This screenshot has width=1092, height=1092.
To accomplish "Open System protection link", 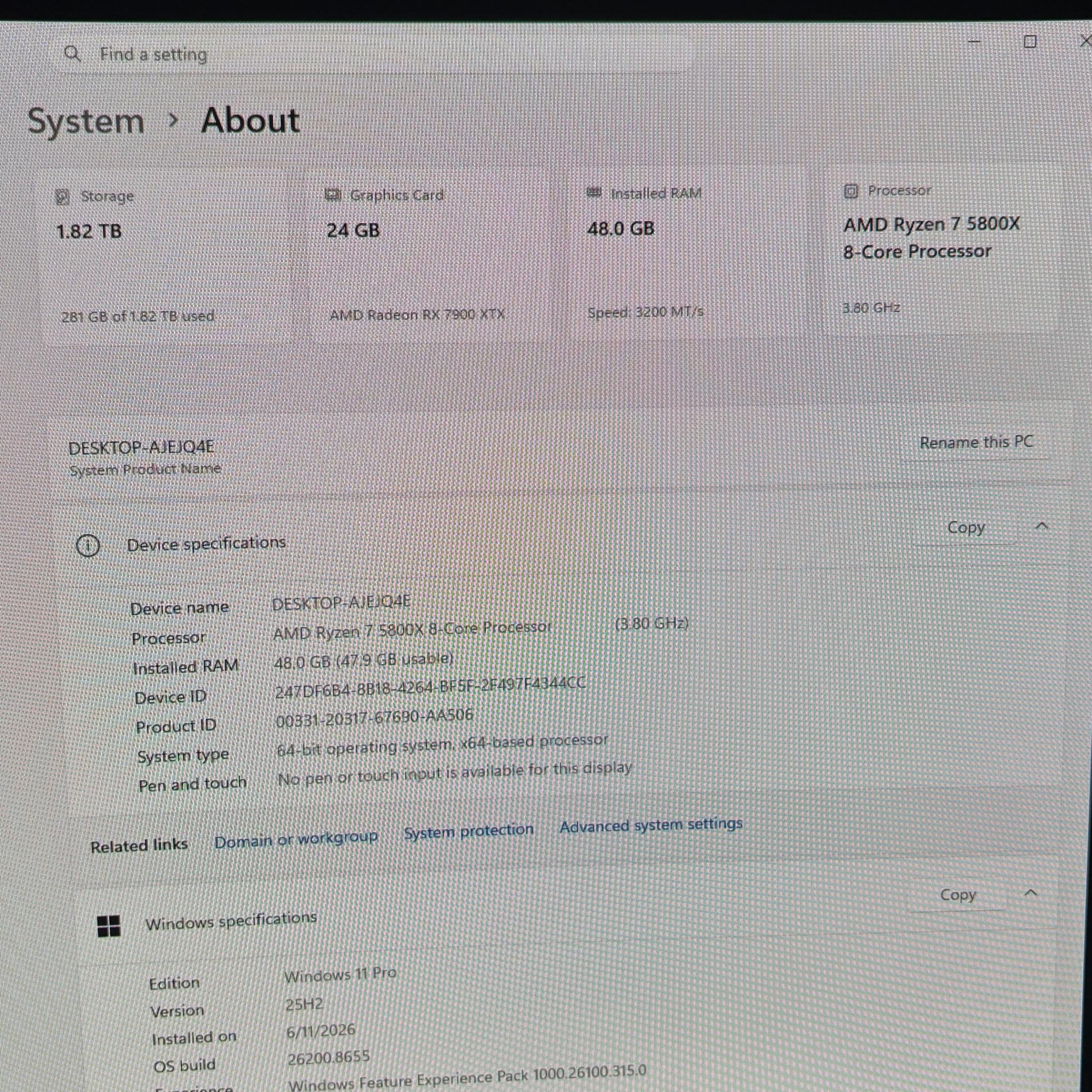I will pos(469,831).
